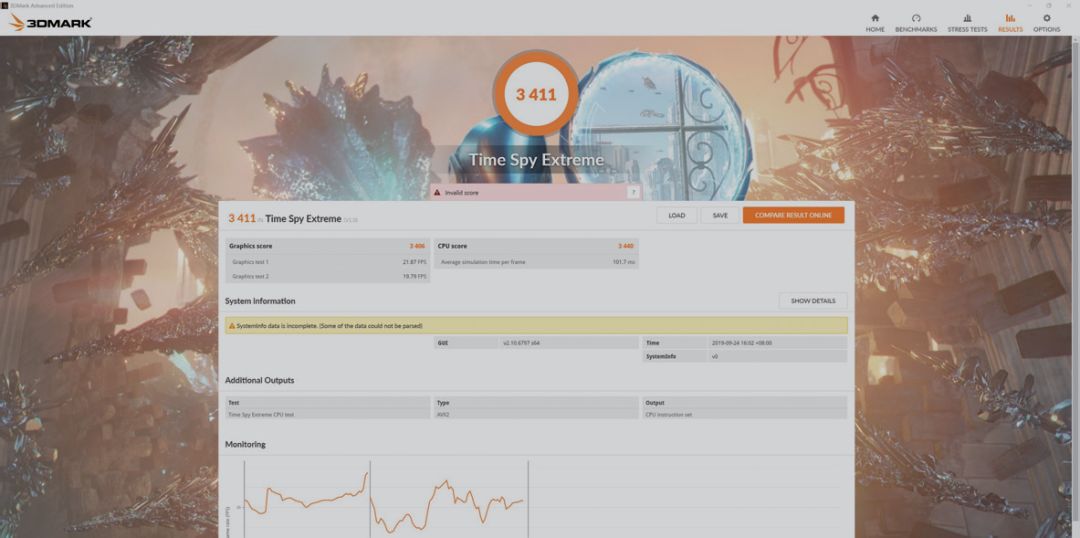Click the question mark on the Invalid score bar

click(x=633, y=193)
